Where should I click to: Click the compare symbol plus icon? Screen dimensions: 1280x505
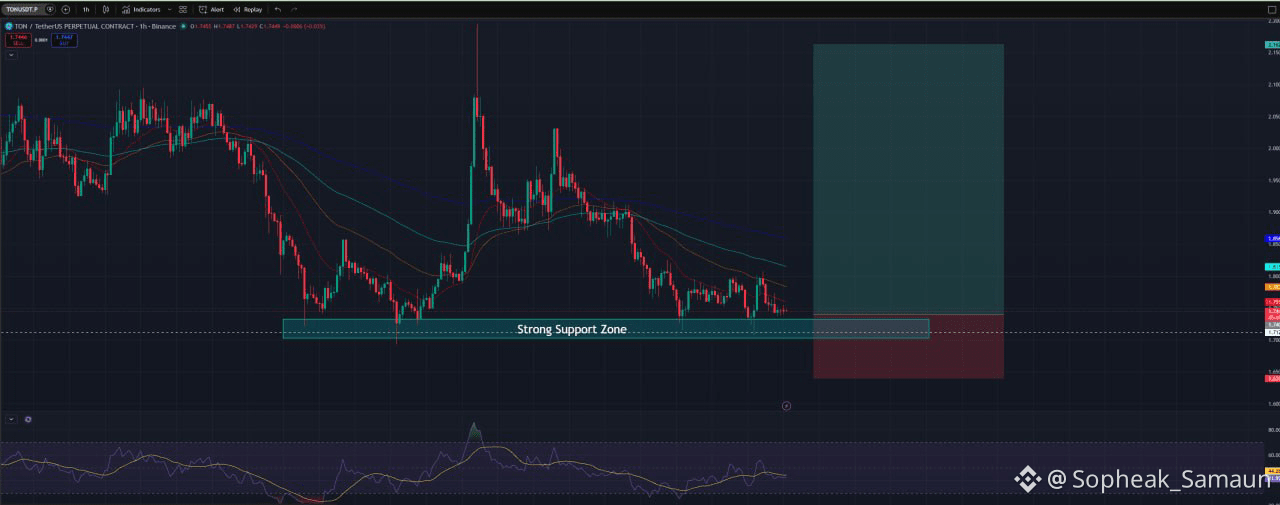click(65, 10)
